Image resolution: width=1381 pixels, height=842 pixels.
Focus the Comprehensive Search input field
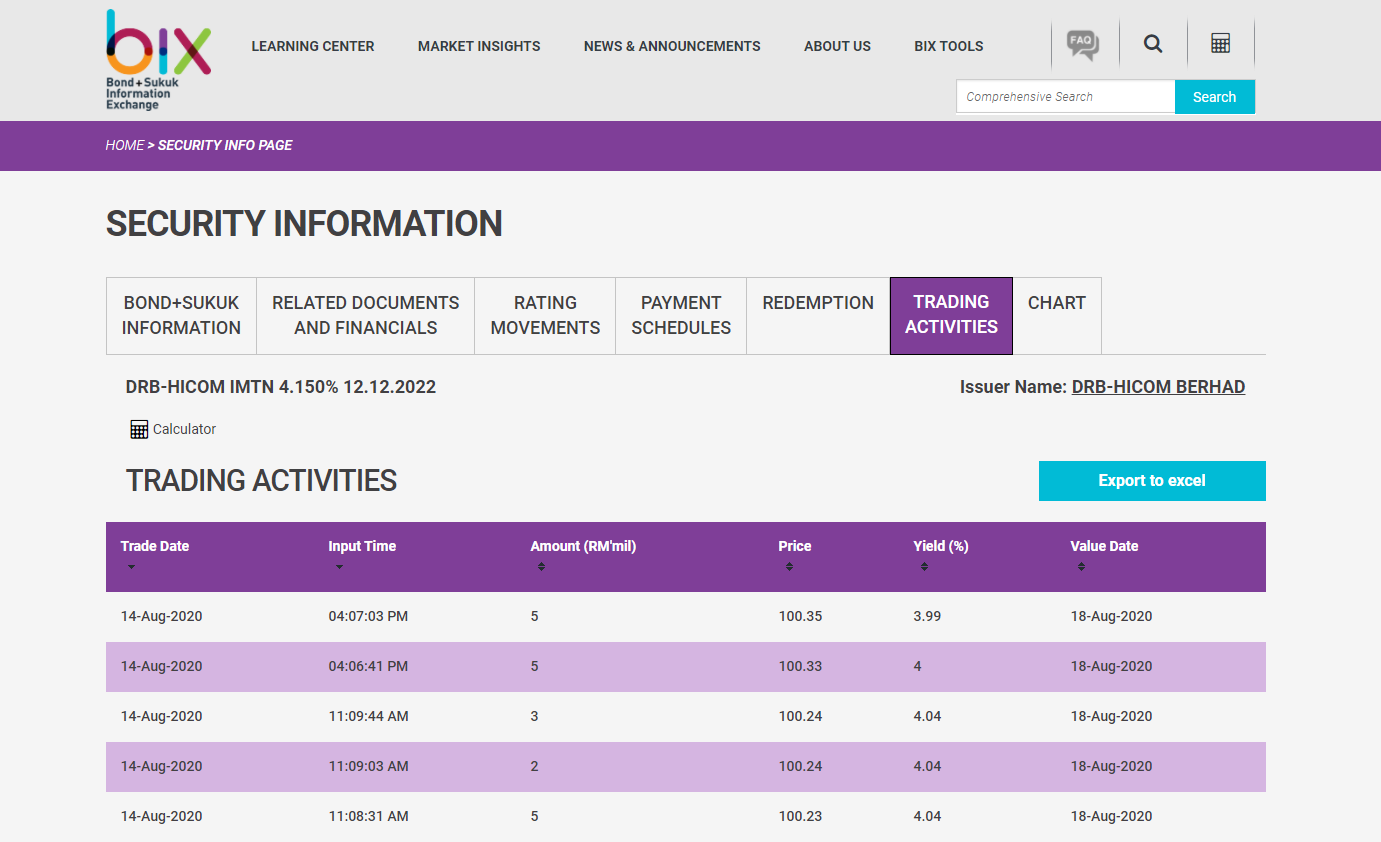[x=1066, y=97]
